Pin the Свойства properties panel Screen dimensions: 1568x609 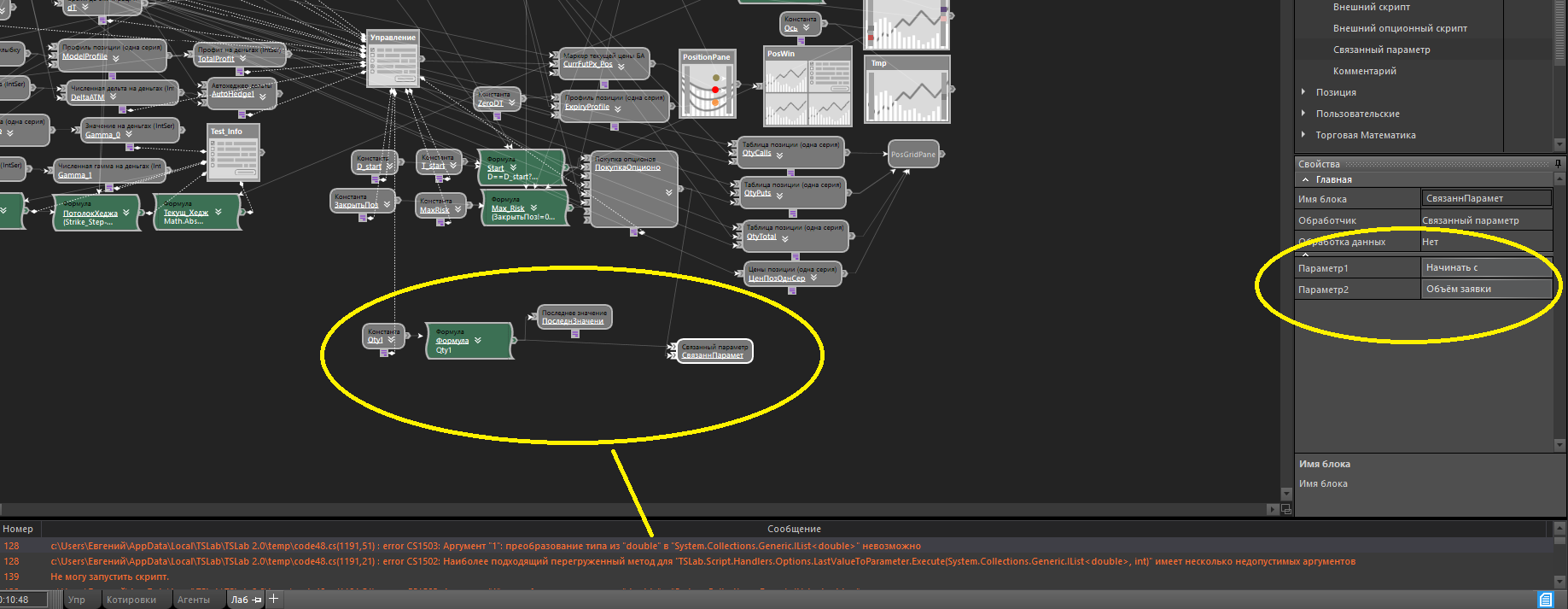[1558, 164]
